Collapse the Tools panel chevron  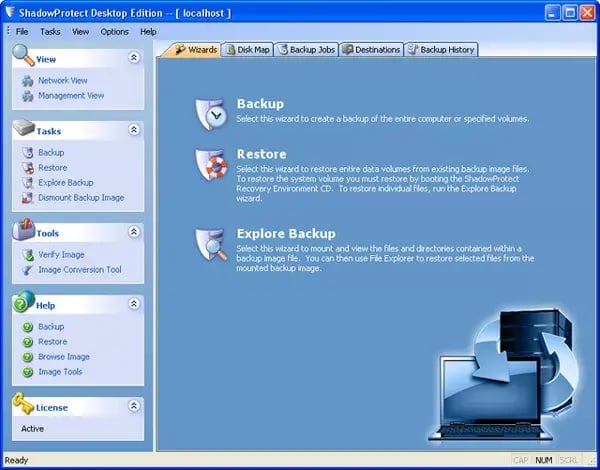tap(133, 232)
